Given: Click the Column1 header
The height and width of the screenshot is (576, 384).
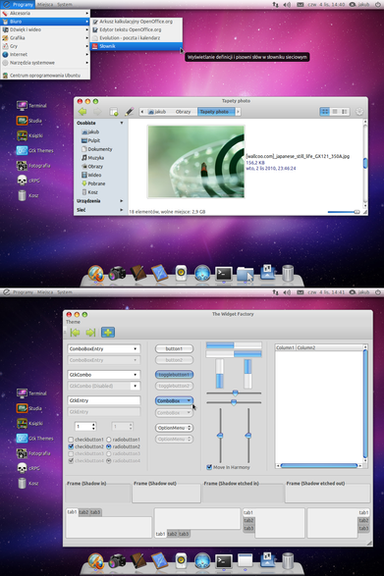Looking at the screenshot, I should click(286, 348).
